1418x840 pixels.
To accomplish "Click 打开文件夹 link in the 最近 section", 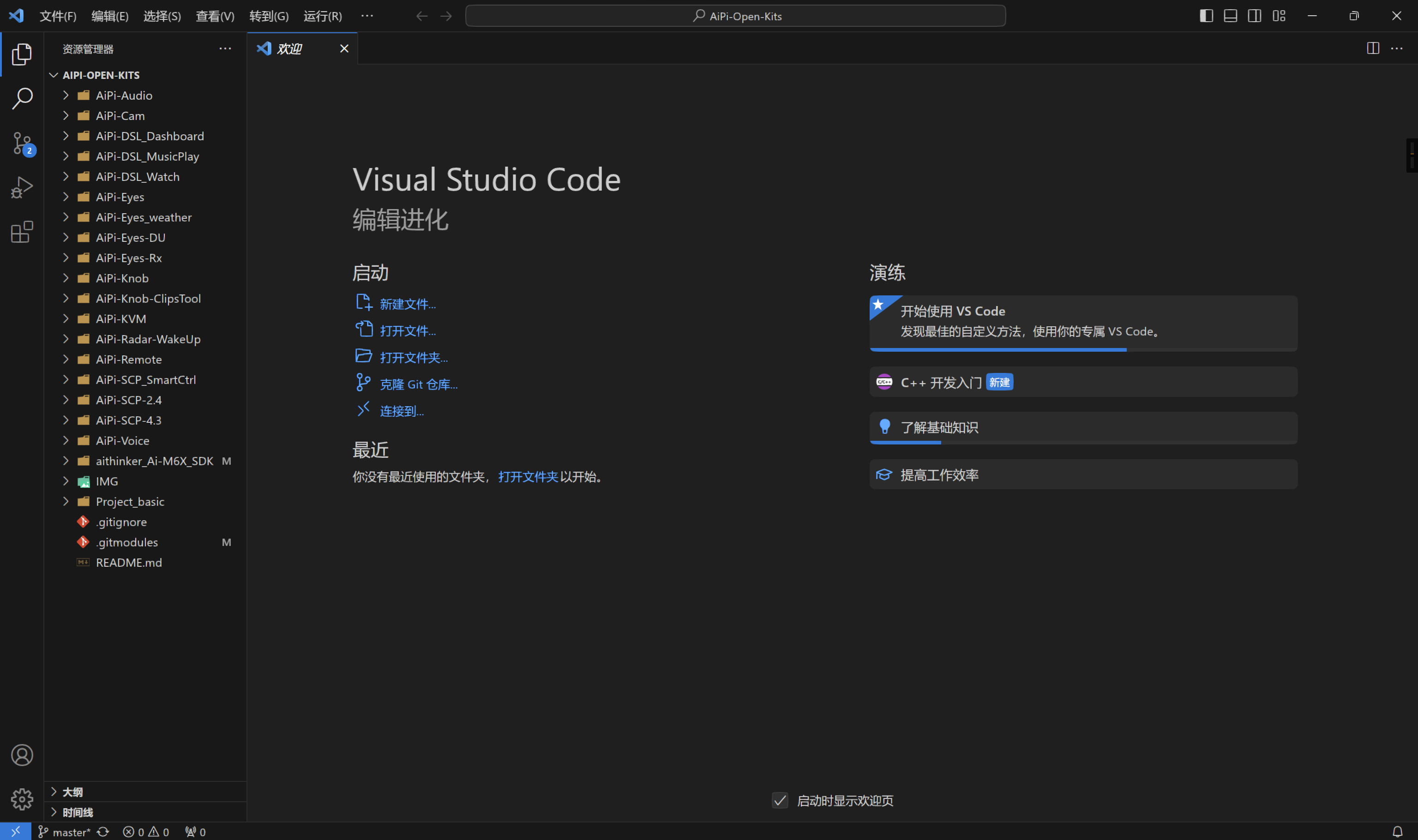I will click(x=528, y=477).
